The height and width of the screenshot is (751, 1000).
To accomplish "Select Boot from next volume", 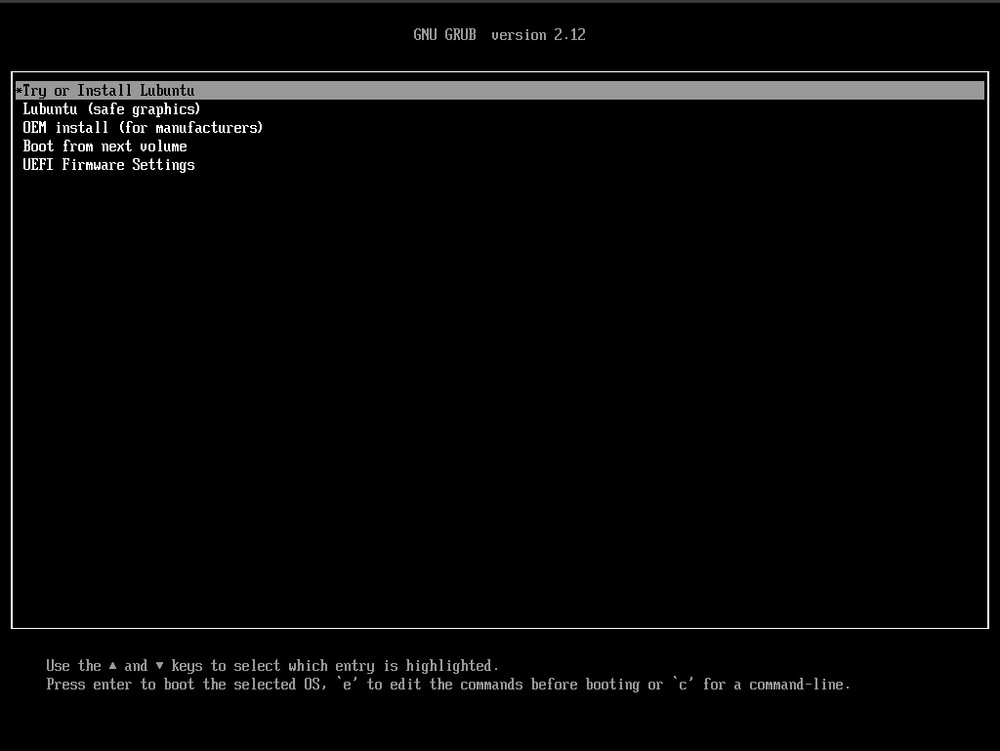I will click(x=104, y=146).
